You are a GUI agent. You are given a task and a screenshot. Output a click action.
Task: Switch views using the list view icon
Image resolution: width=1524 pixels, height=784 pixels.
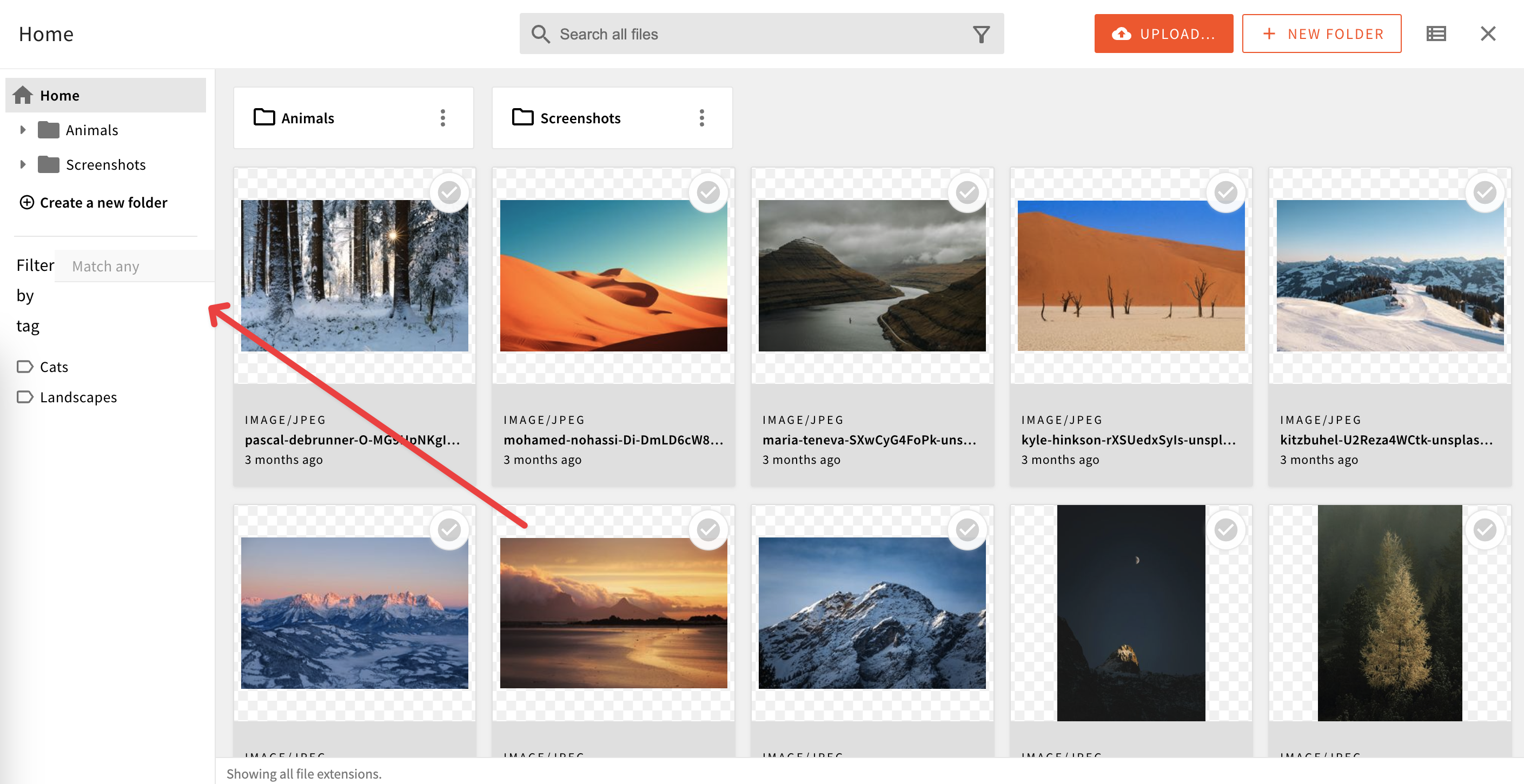1436,33
